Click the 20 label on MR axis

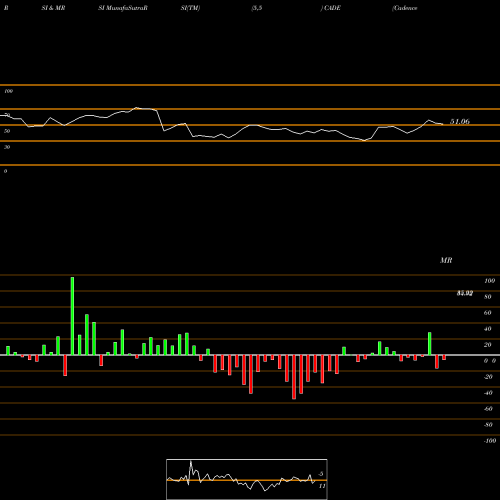[488, 345]
